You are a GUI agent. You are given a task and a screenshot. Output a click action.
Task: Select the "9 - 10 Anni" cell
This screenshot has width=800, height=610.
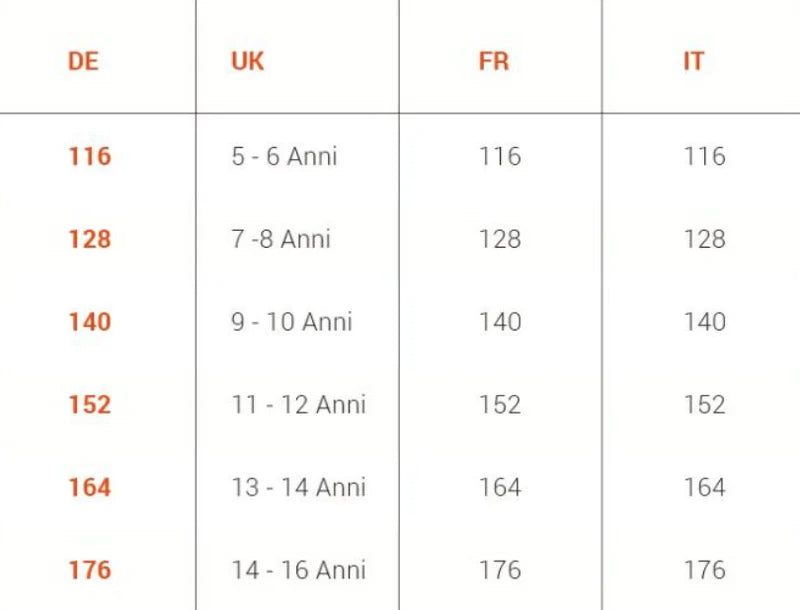coord(292,322)
